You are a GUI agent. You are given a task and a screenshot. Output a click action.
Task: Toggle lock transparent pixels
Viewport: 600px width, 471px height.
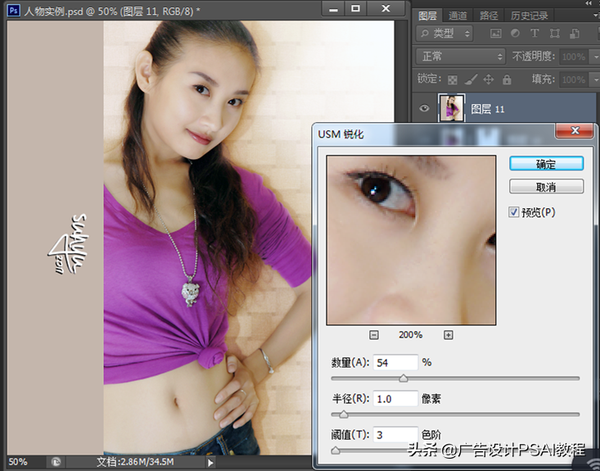452,78
